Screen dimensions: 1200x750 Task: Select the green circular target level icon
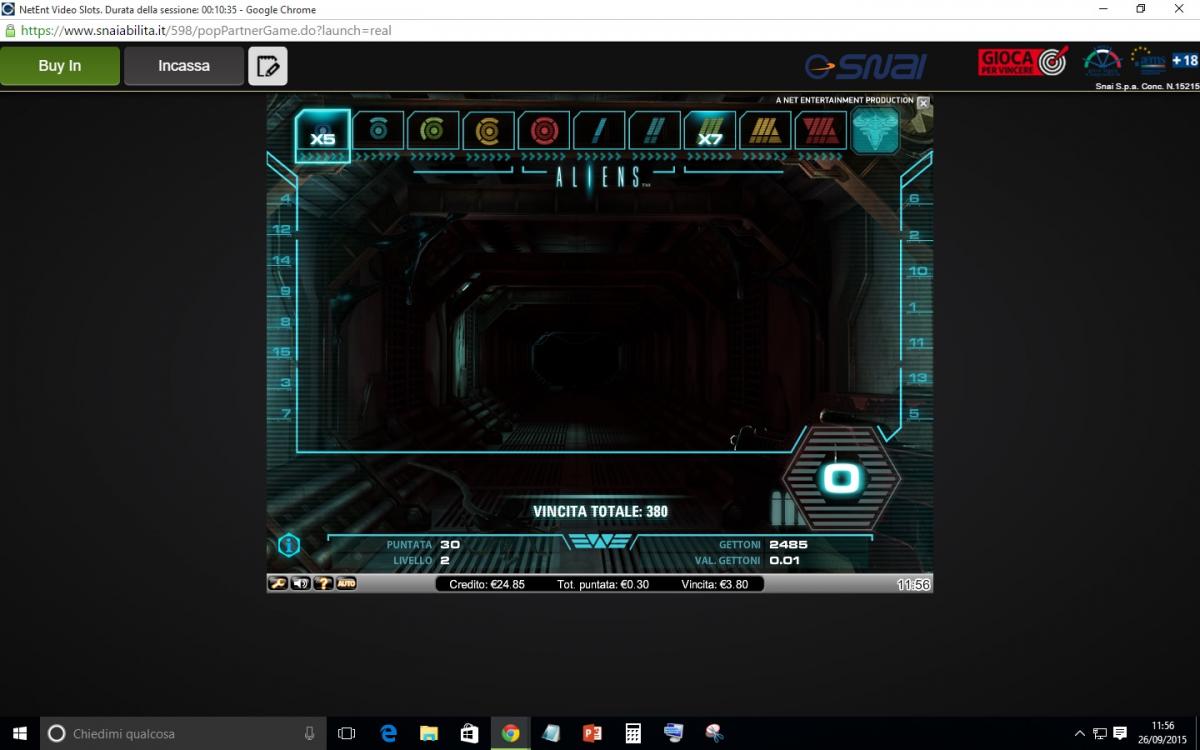[433, 130]
